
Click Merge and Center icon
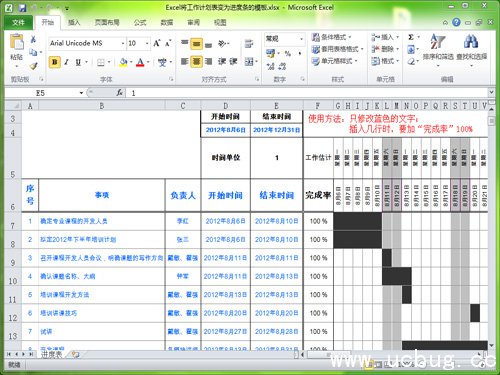pyautogui.click(x=249, y=62)
